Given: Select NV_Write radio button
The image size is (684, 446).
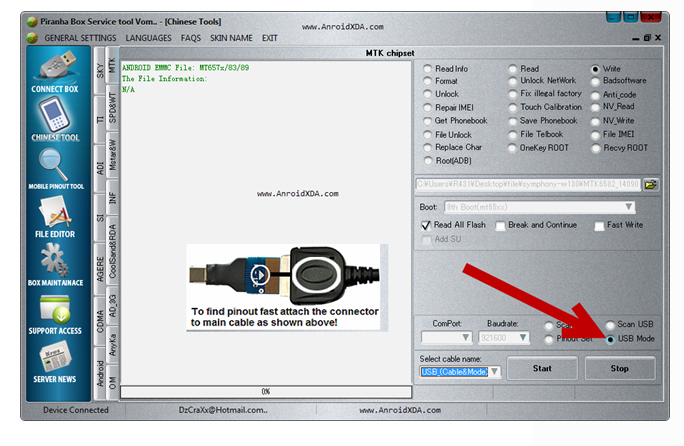Looking at the screenshot, I should point(595,121).
